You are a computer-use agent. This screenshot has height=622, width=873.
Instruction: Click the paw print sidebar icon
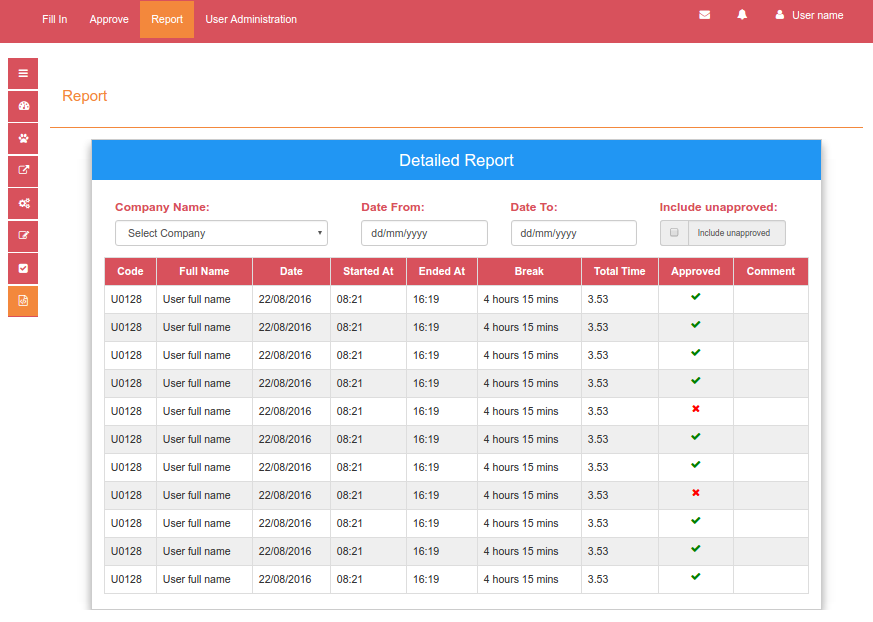point(23,138)
